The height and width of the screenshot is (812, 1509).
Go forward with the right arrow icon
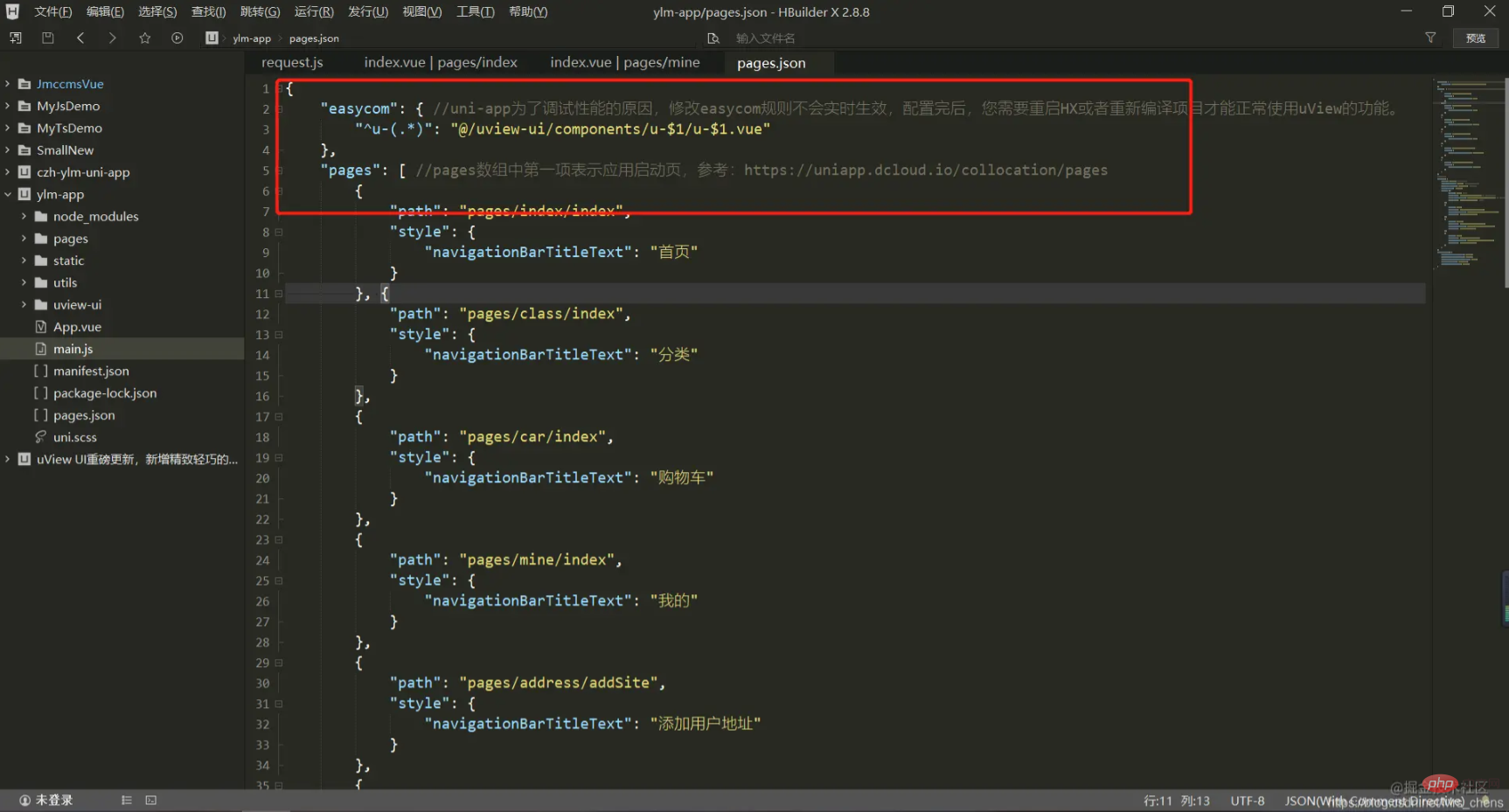pyautogui.click(x=112, y=38)
